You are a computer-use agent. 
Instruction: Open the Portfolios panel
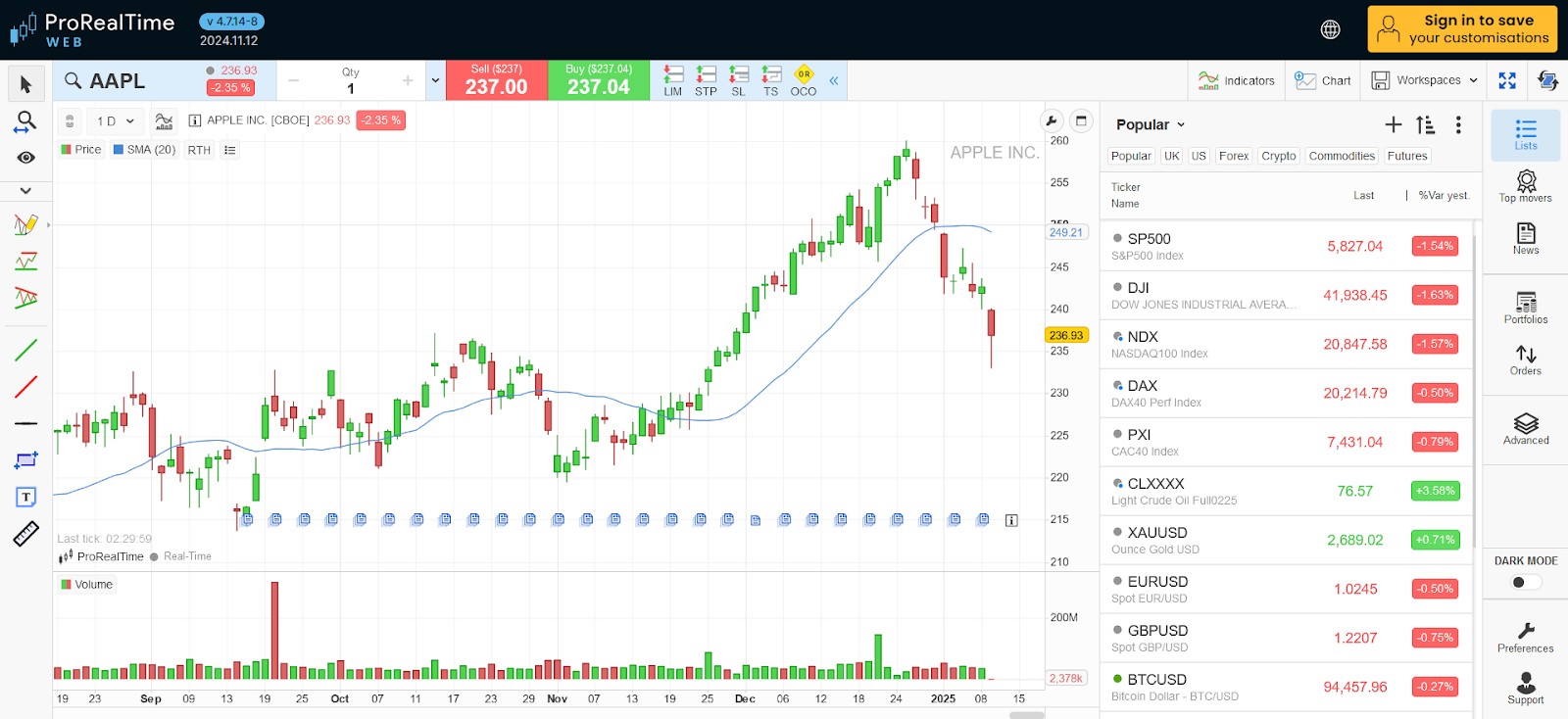click(1526, 308)
